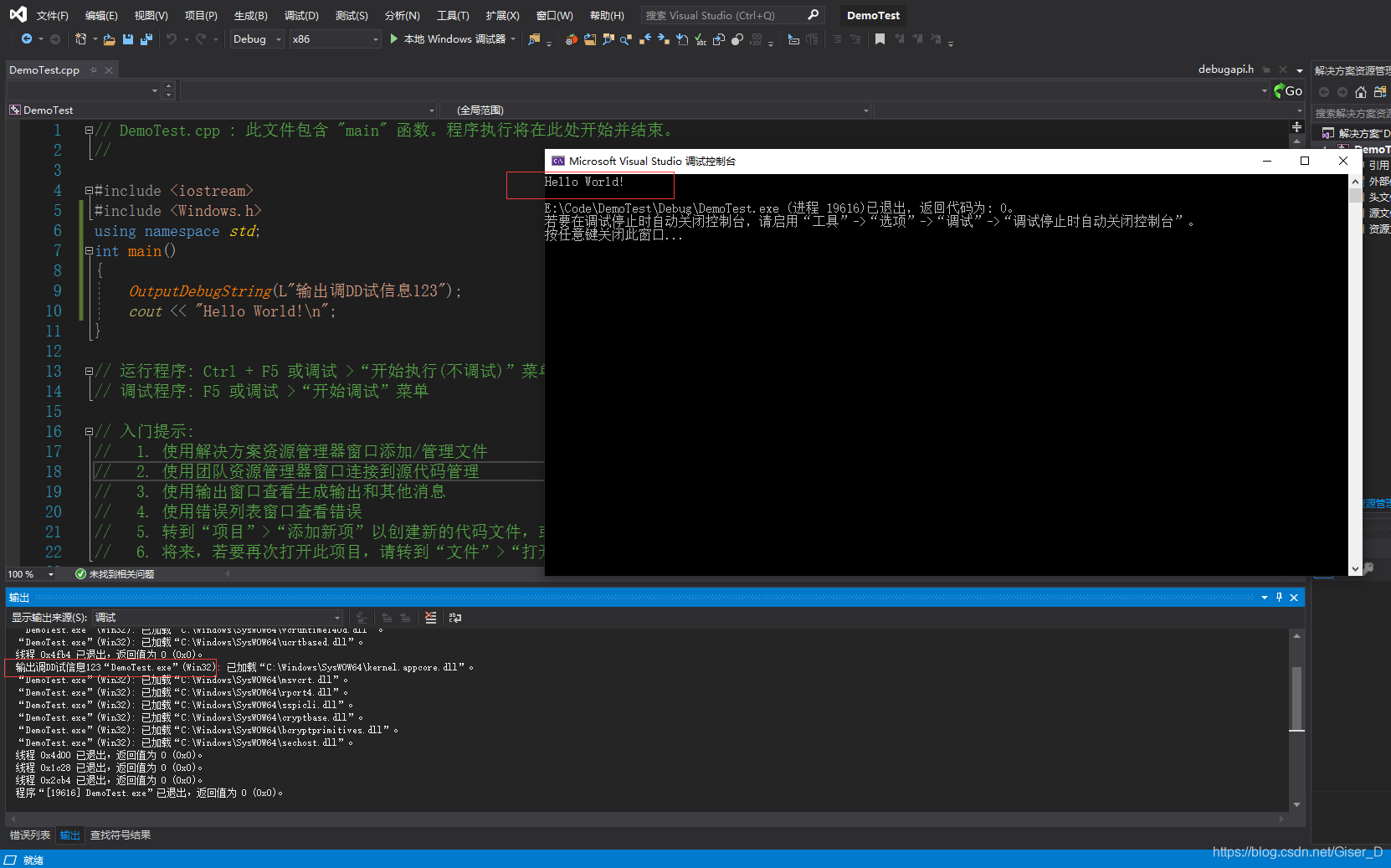
Task: Click the cout Hello World code line
Action: pos(232,311)
